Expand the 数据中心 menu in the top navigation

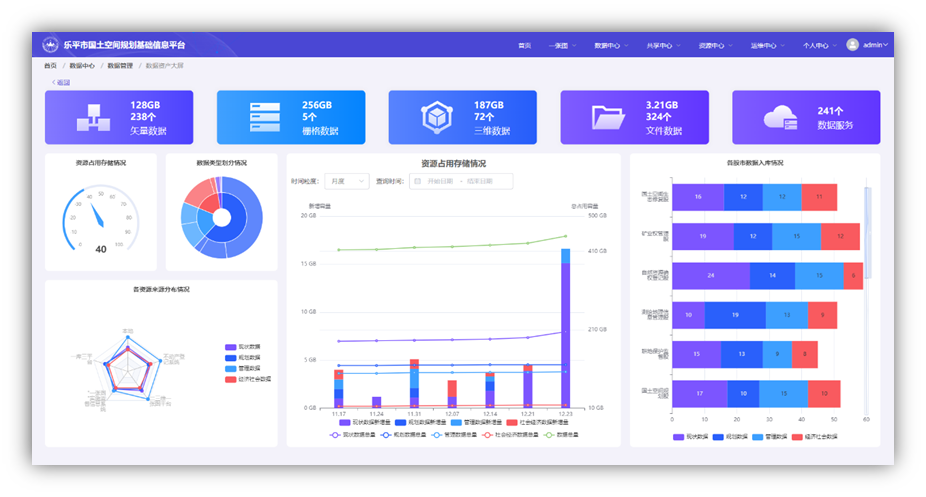coord(609,45)
